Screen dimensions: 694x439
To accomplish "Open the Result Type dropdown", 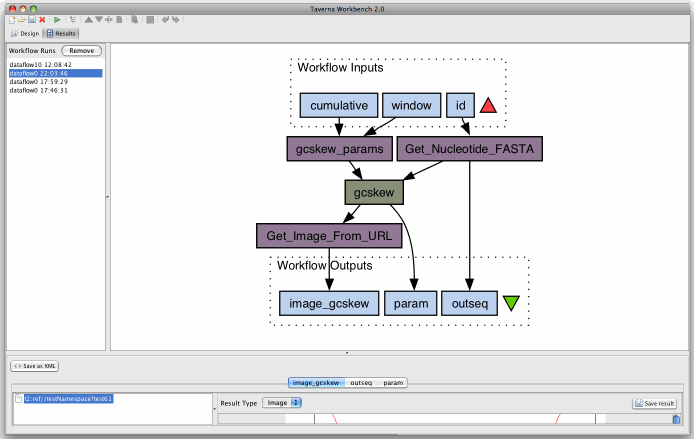I will [282, 403].
